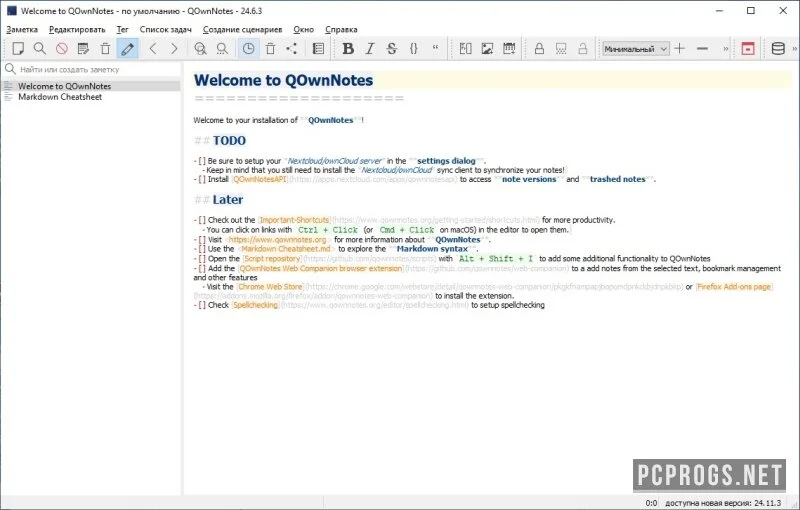Insert a code block with braces icon
800x510 pixels.
coord(414,48)
